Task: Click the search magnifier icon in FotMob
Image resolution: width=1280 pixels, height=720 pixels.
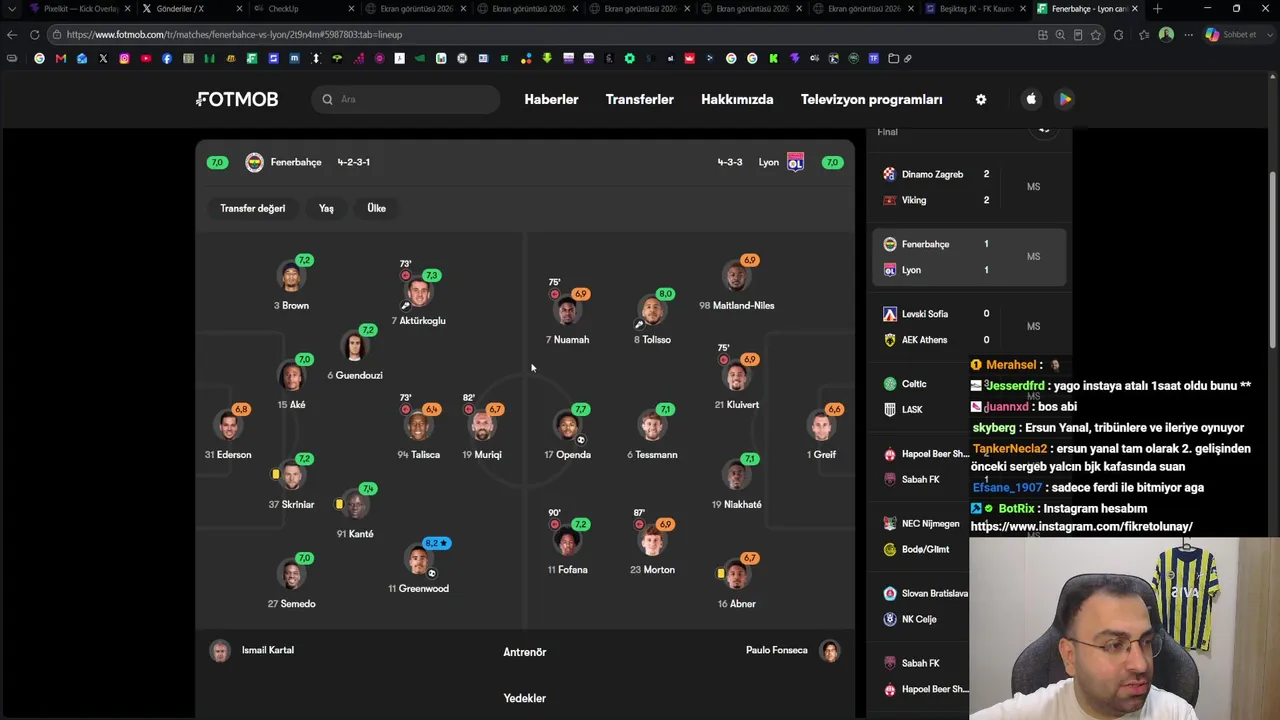Action: point(327,99)
